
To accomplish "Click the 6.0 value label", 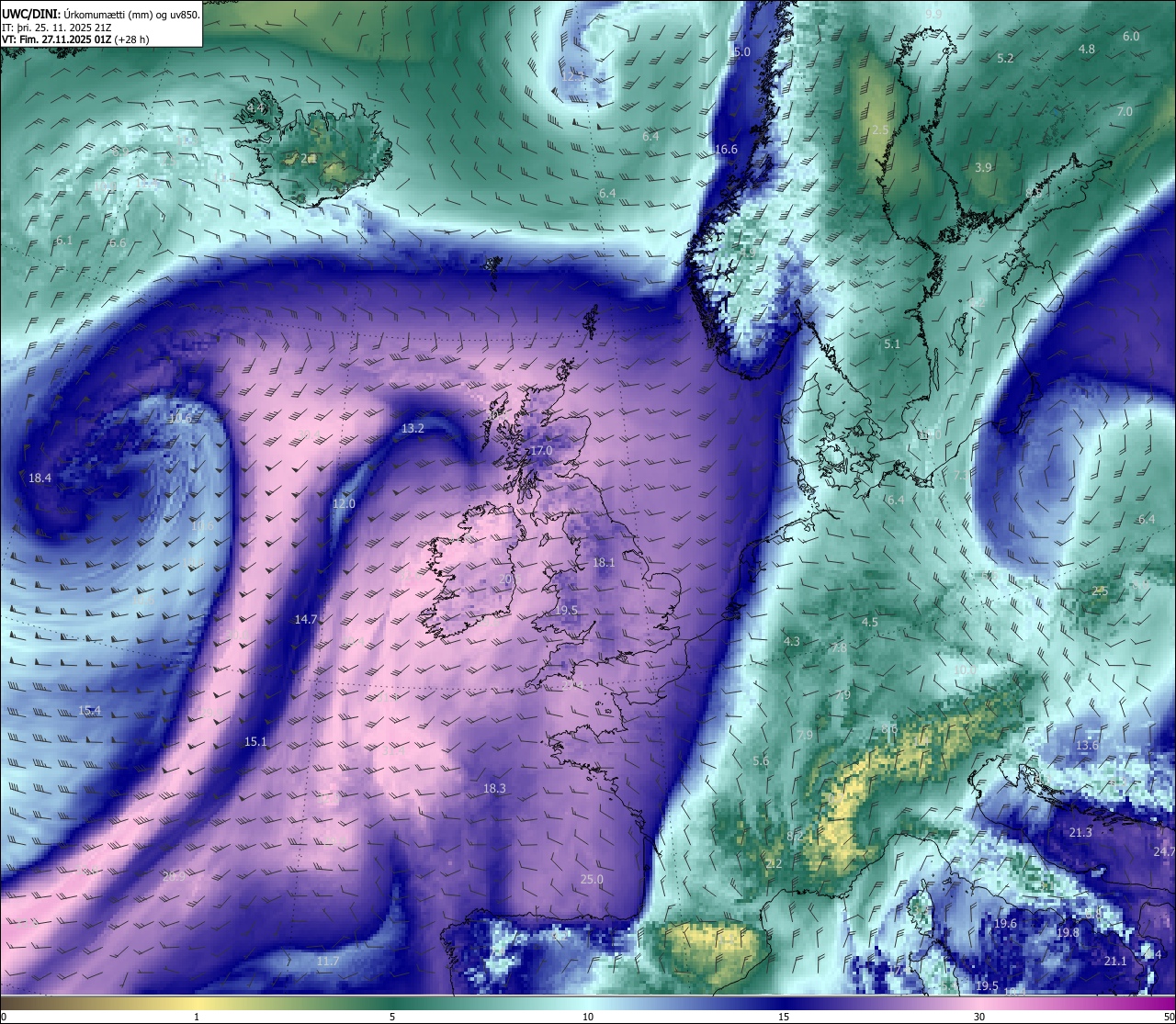I will click(x=1131, y=37).
